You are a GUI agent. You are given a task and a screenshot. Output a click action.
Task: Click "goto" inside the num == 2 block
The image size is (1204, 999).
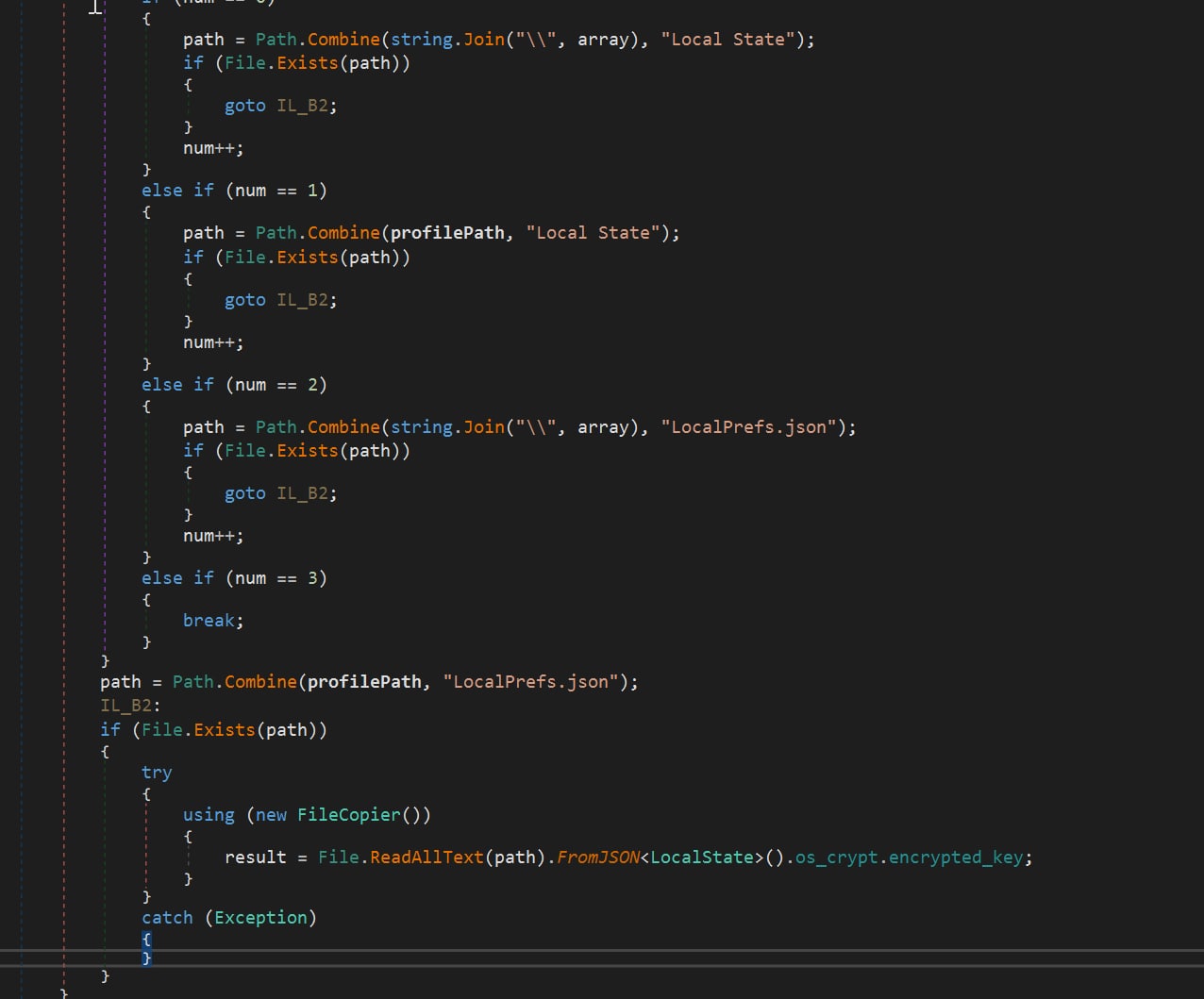244,493
